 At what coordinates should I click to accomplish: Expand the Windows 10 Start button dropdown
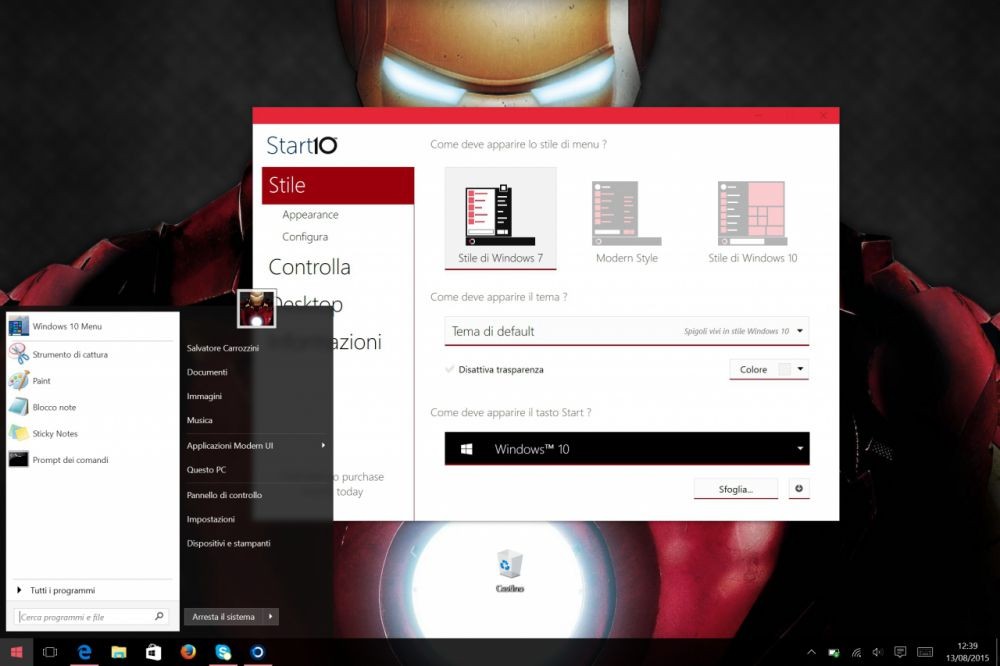point(626,448)
